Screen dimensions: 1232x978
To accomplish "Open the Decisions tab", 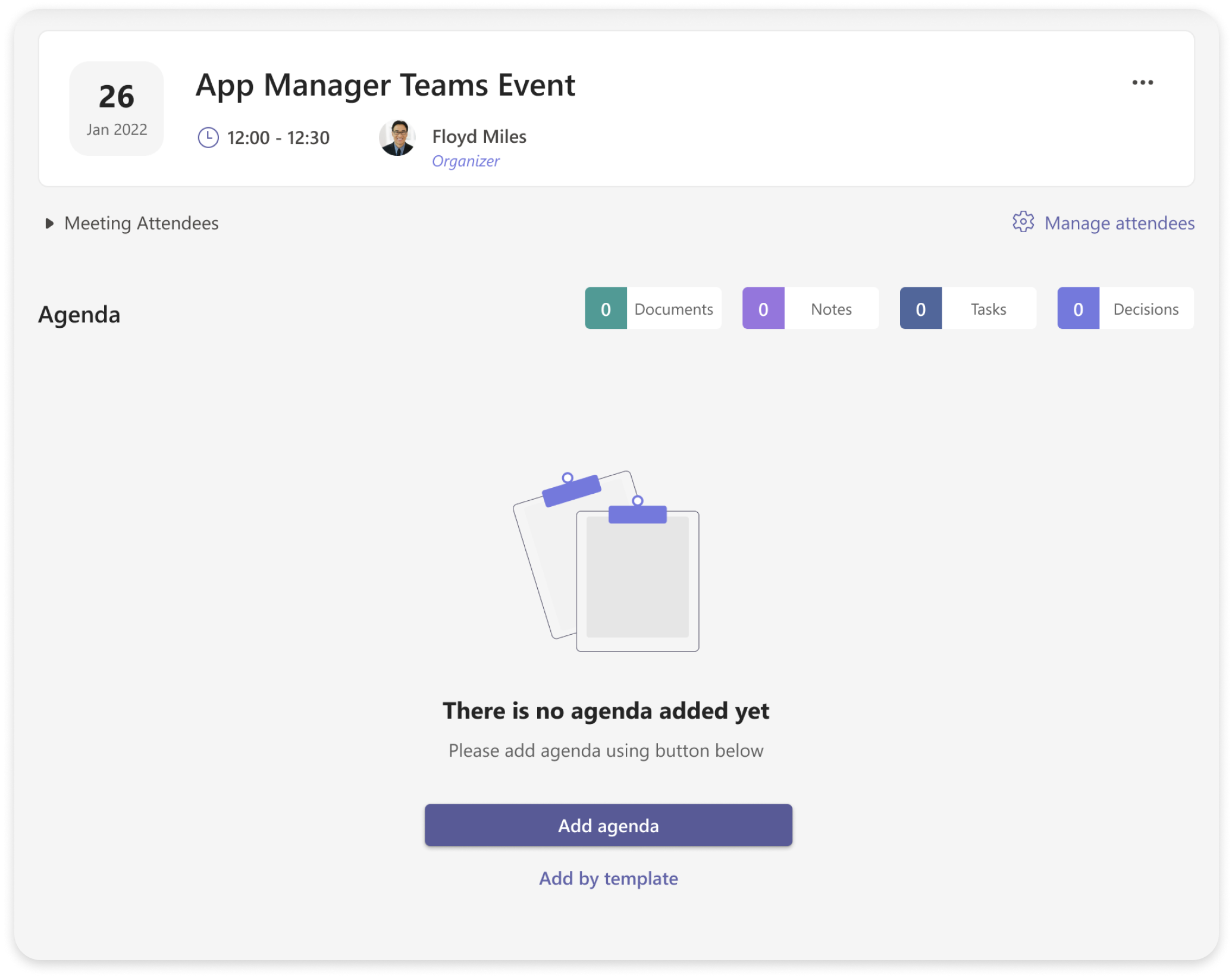I will (x=1146, y=309).
